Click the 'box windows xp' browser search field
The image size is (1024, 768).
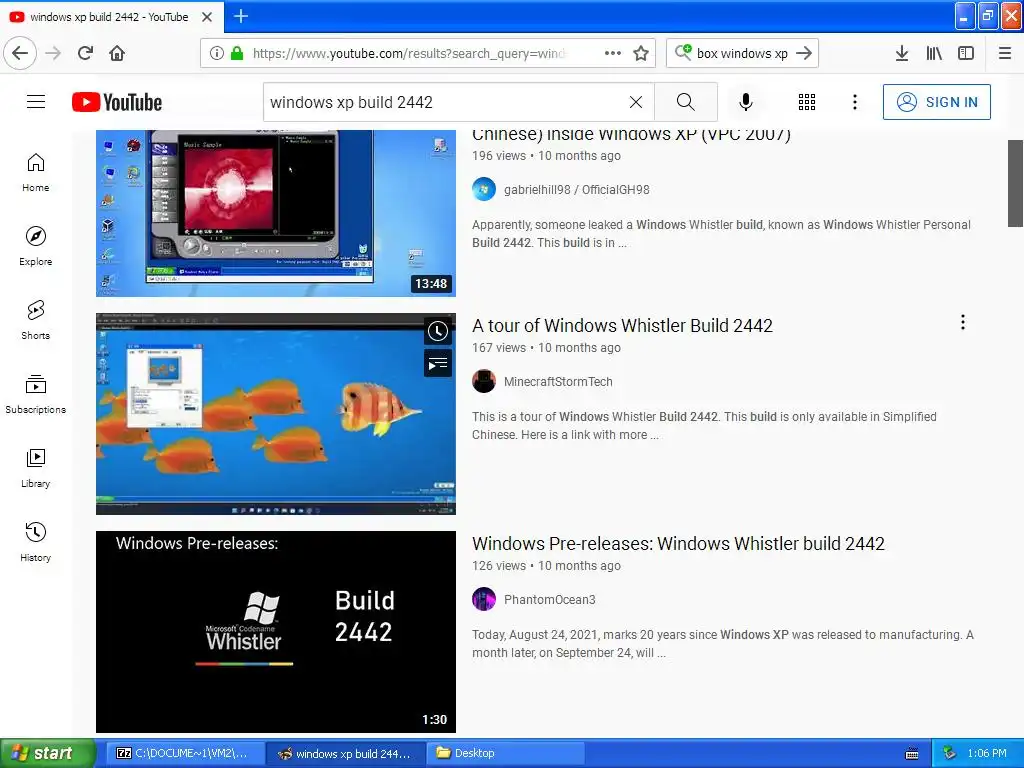tap(742, 53)
